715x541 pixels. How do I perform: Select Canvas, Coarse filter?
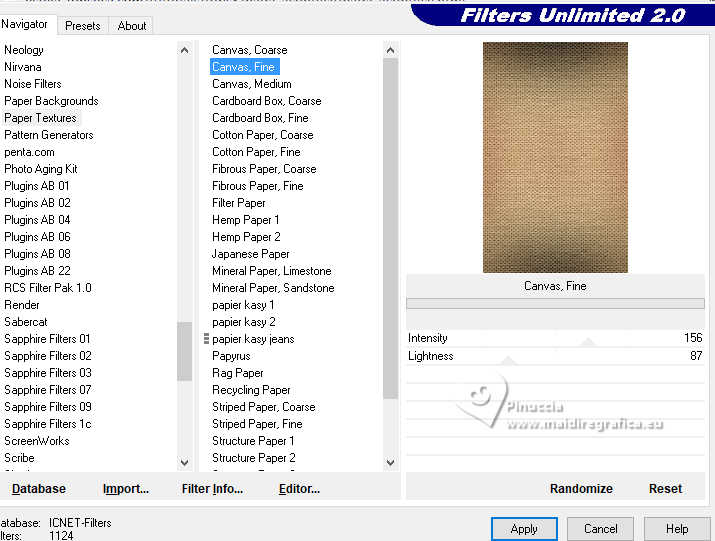click(249, 50)
